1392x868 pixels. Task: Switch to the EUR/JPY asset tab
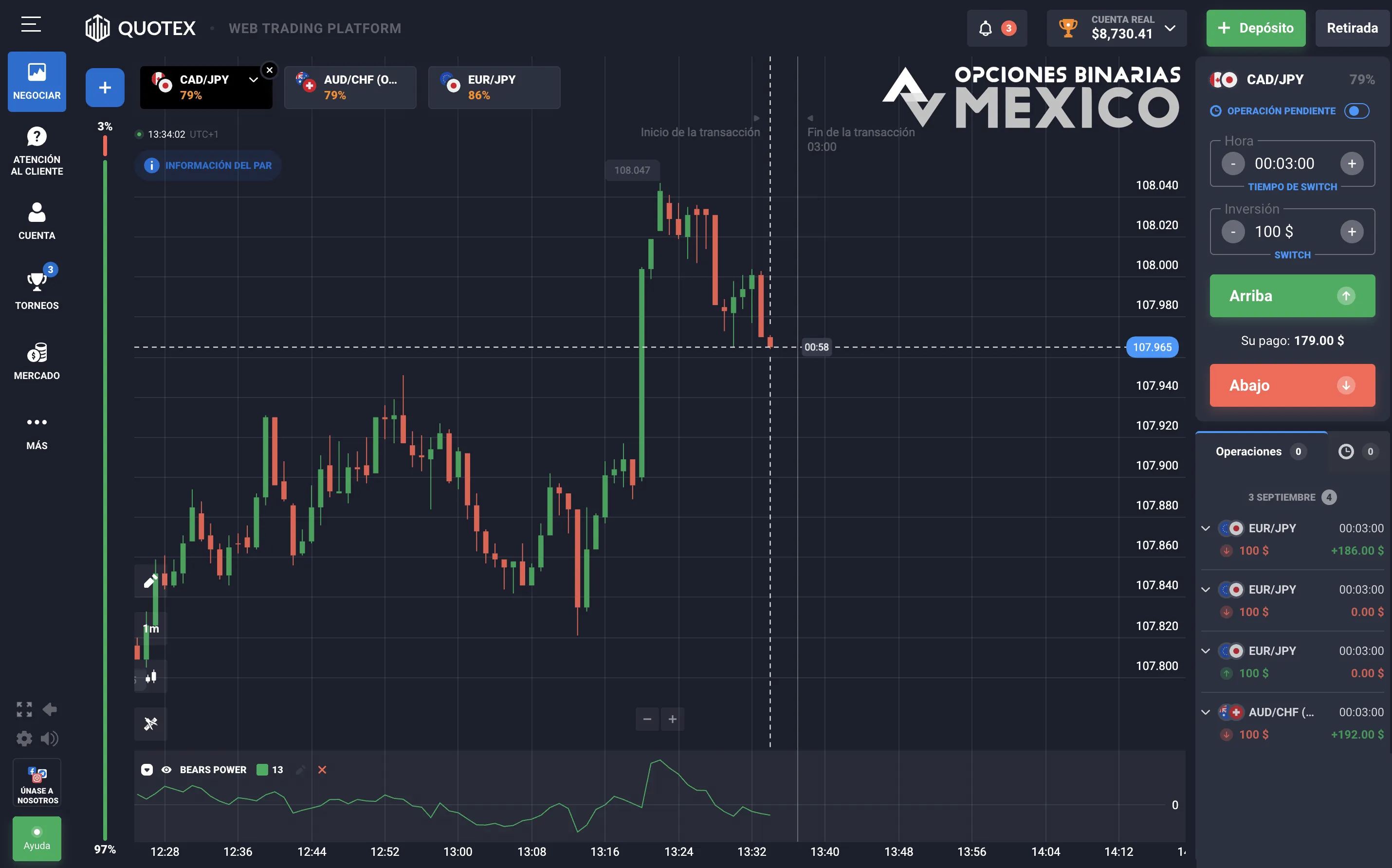495,87
